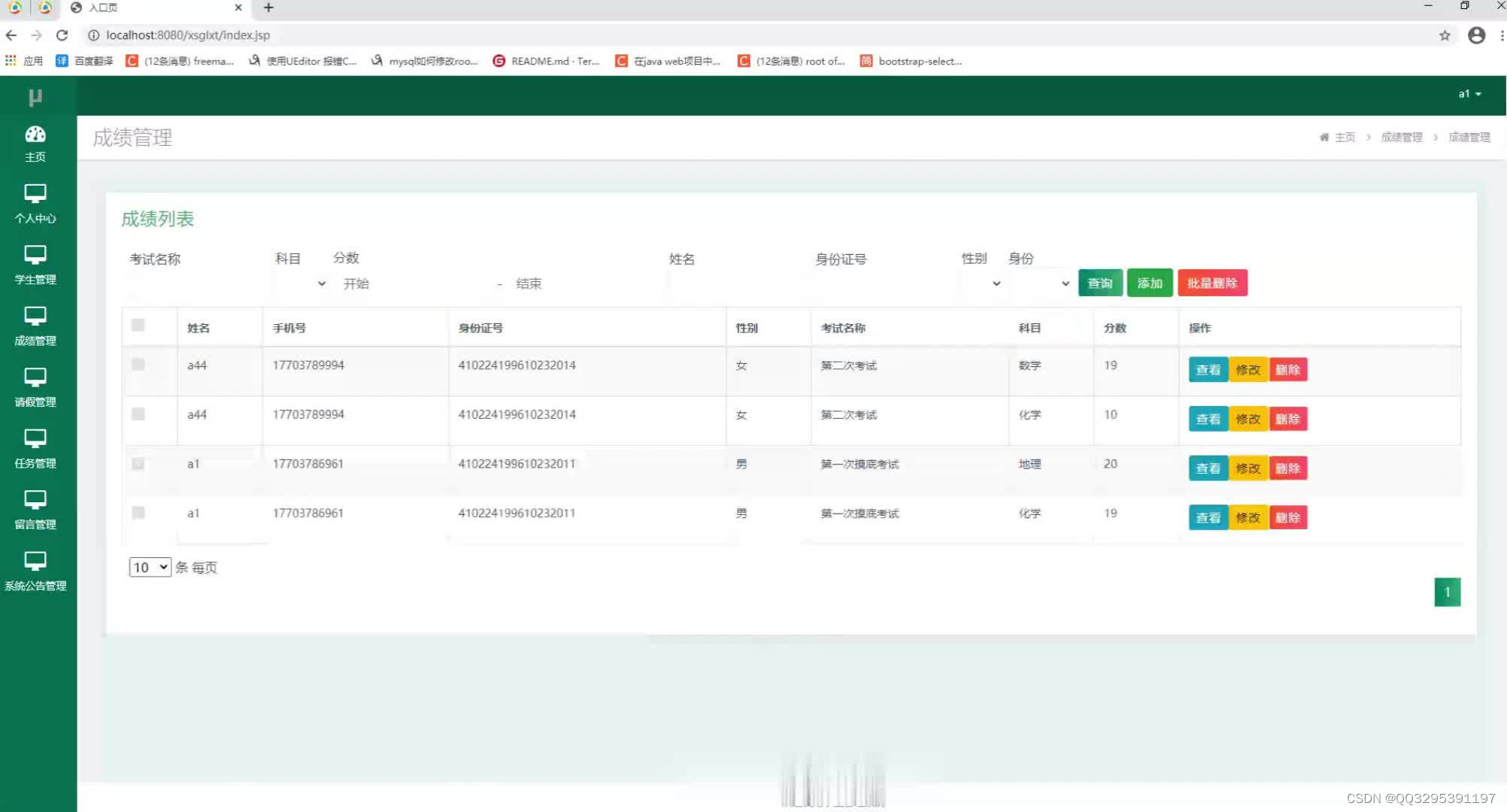Image resolution: width=1507 pixels, height=812 pixels.
Task: Open 任务管理 in the sidebar
Action: coord(35,448)
